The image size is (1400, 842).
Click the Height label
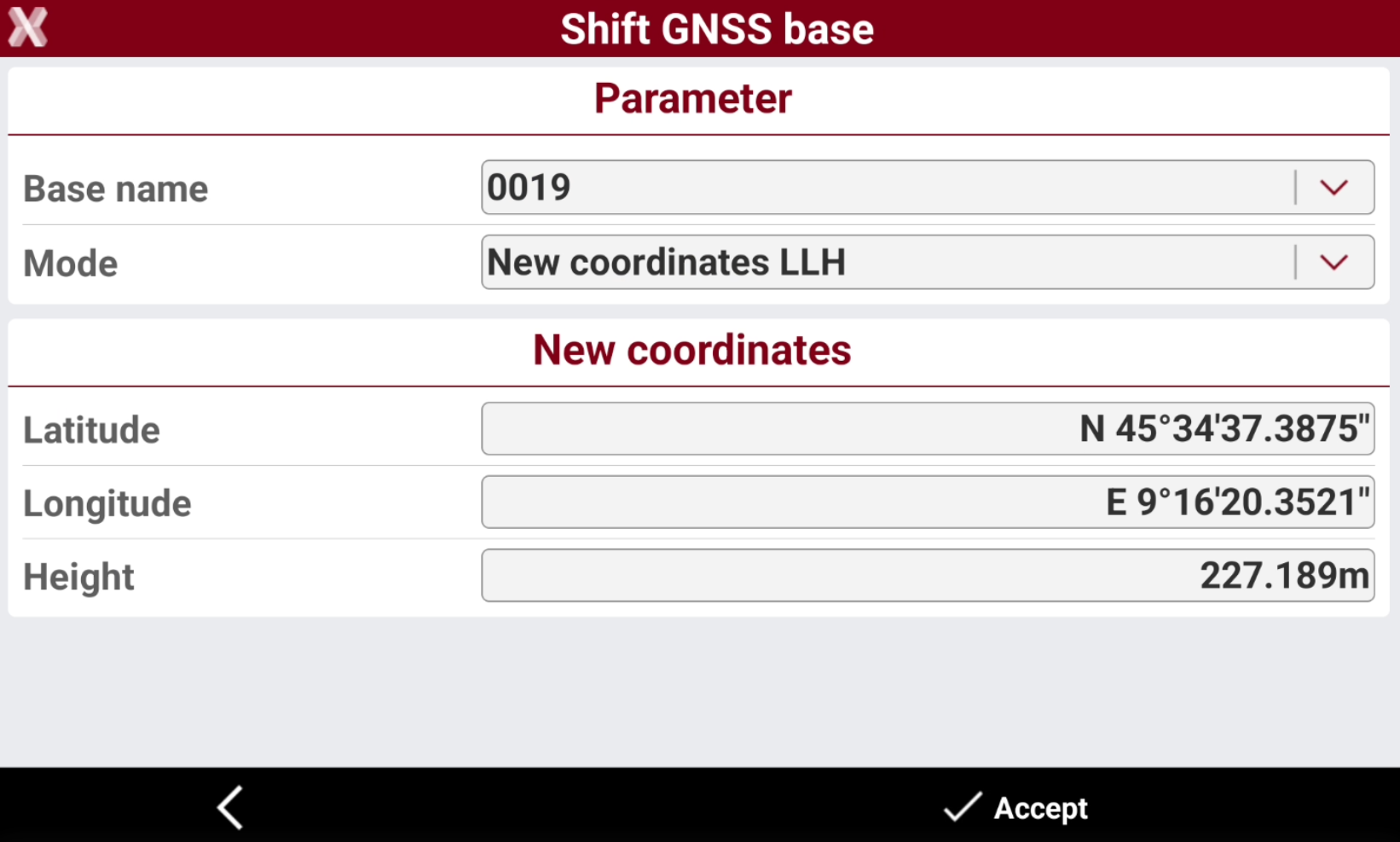tap(78, 578)
